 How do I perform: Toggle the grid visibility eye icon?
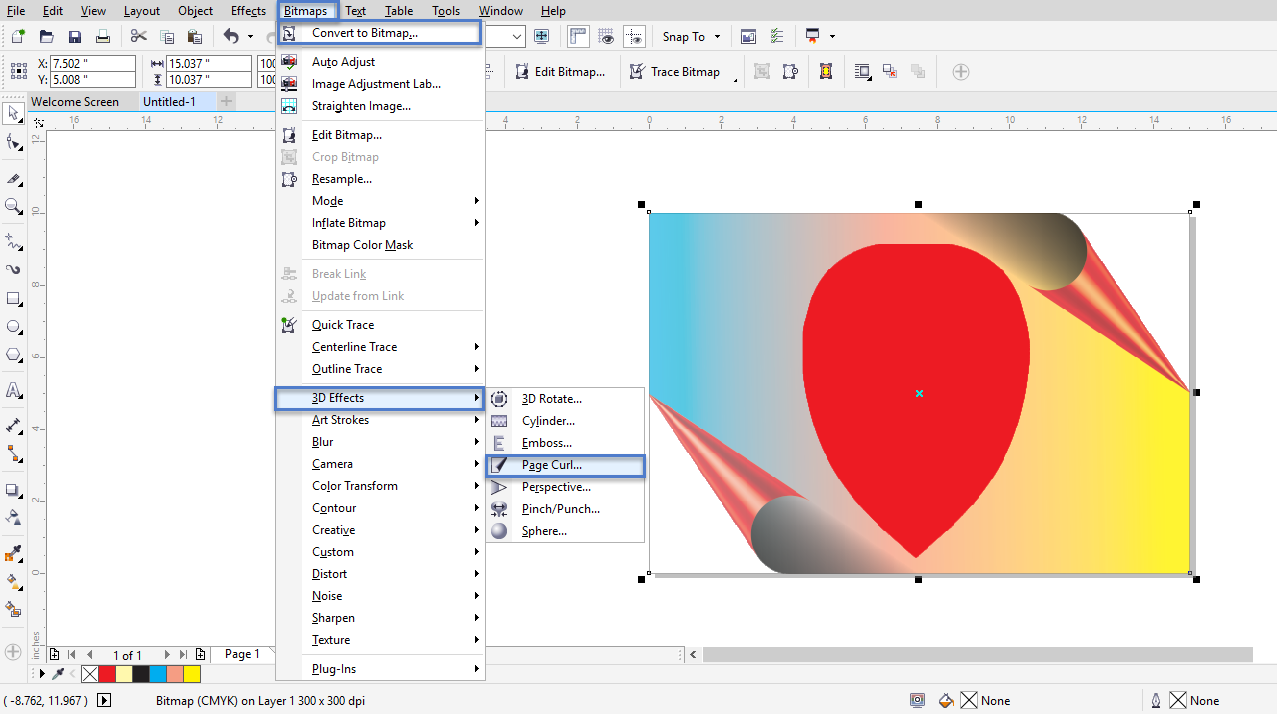606,36
